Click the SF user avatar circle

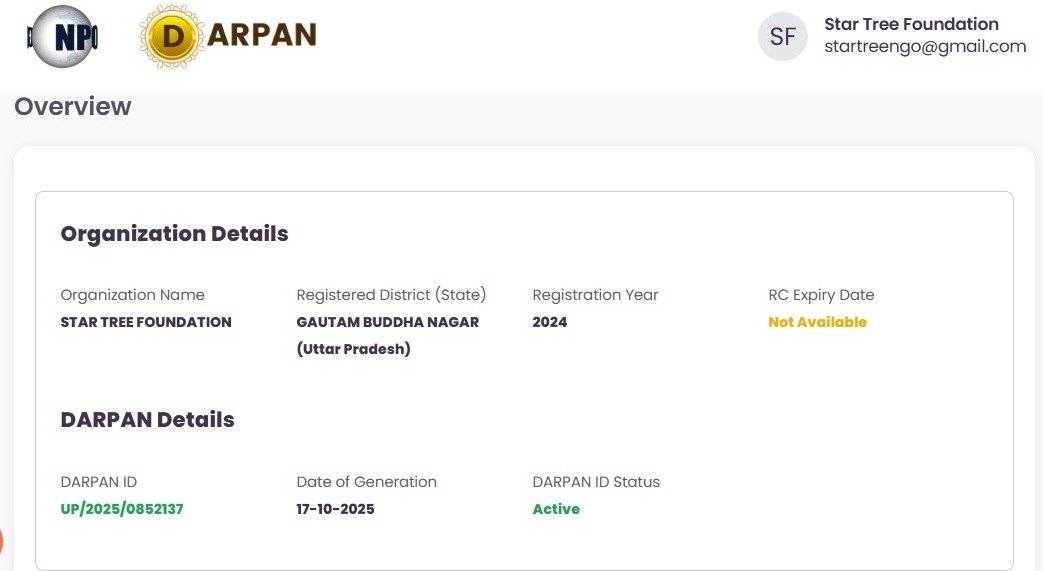[x=783, y=37]
